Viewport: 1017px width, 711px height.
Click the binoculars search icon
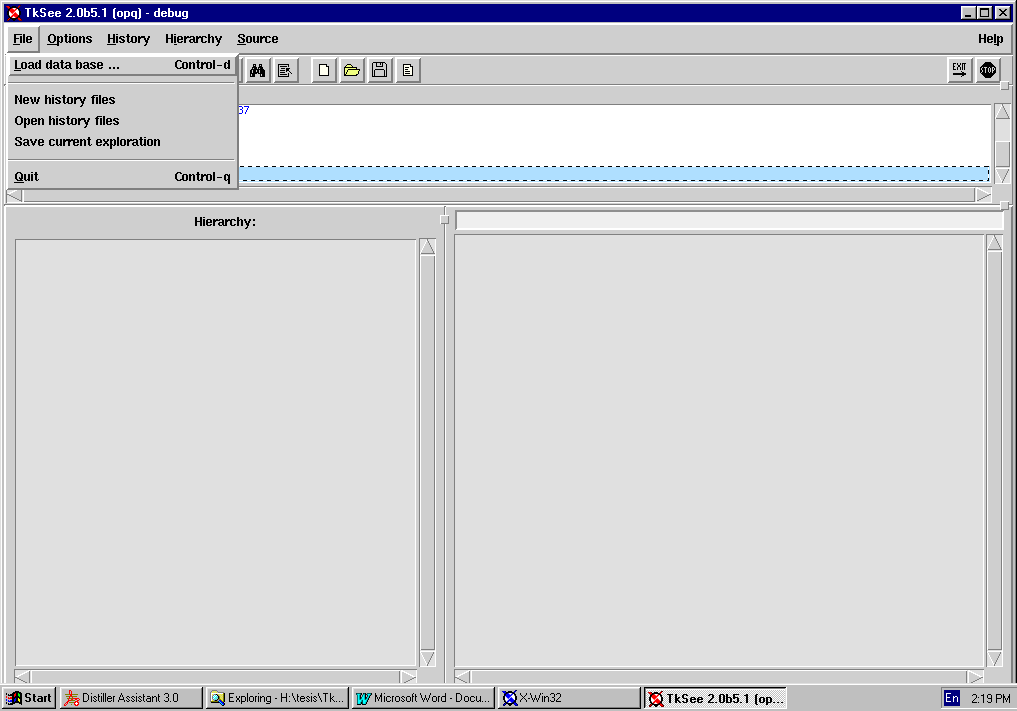coord(257,70)
